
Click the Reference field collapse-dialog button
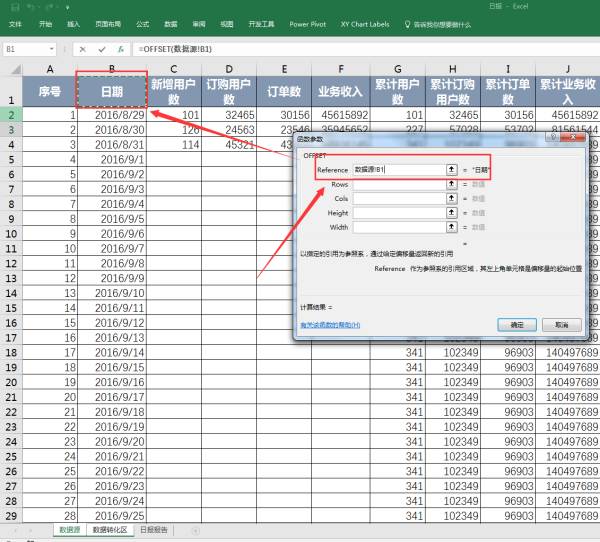click(452, 170)
